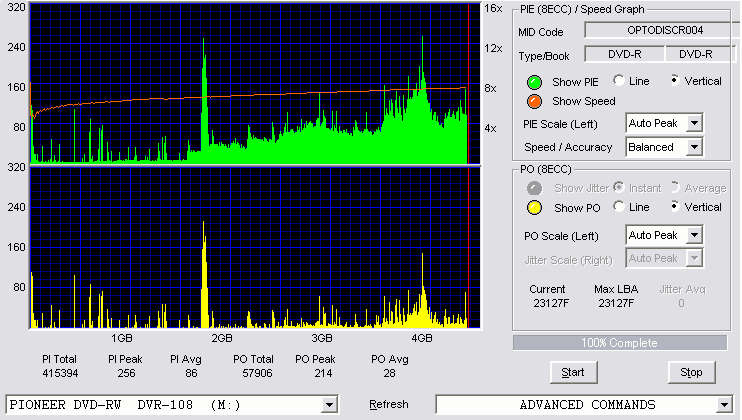
Task: Open the PIONEER DVD-RW drive selector dropdown
Action: tap(329, 405)
